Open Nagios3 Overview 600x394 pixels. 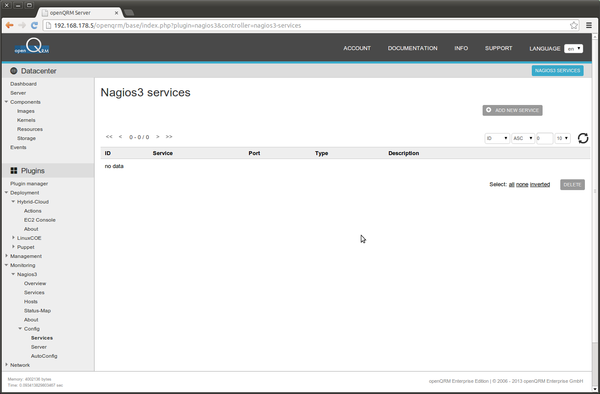coord(35,283)
